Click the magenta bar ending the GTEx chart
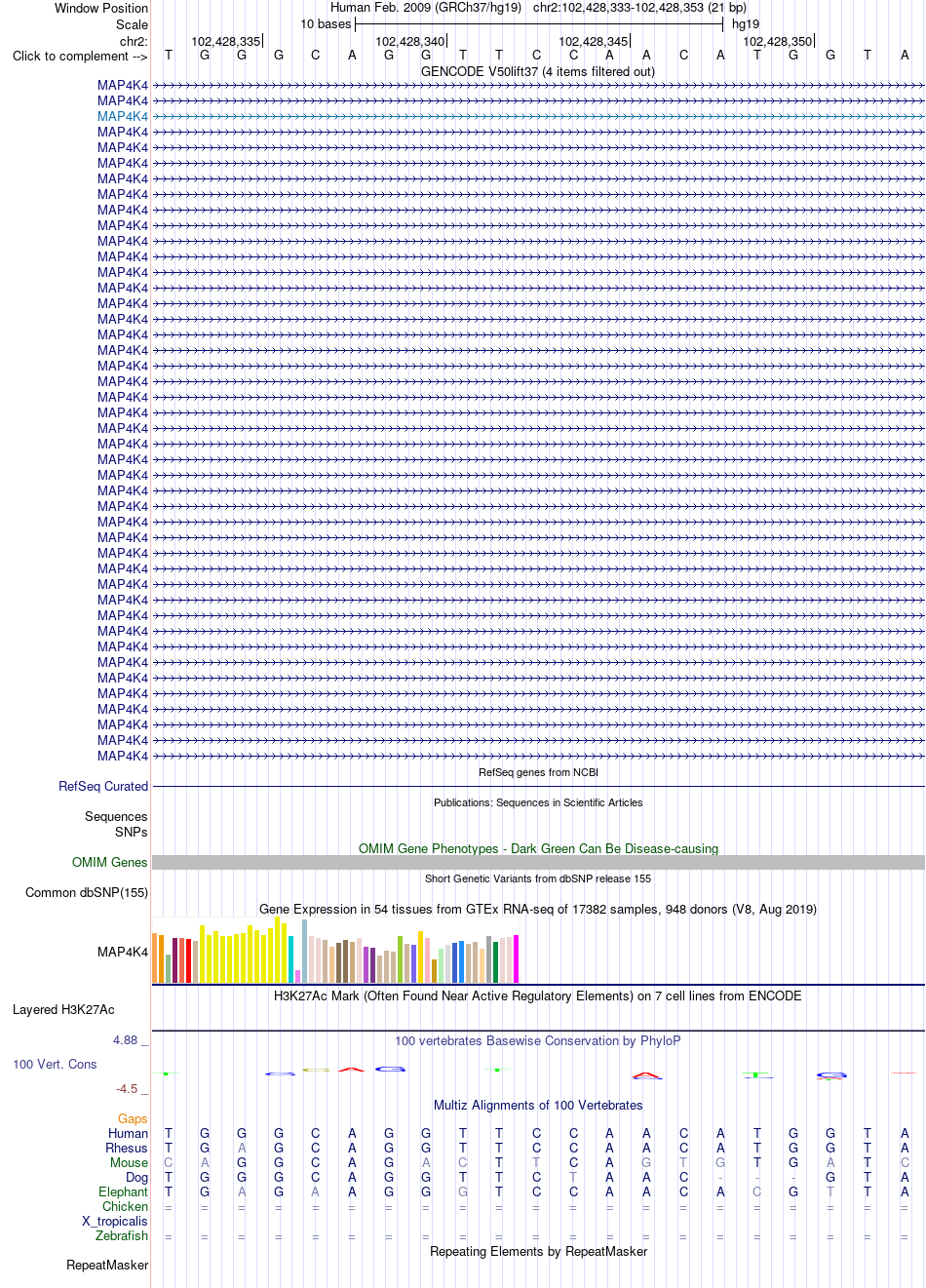Screen dimensions: 926x1288 [516, 958]
